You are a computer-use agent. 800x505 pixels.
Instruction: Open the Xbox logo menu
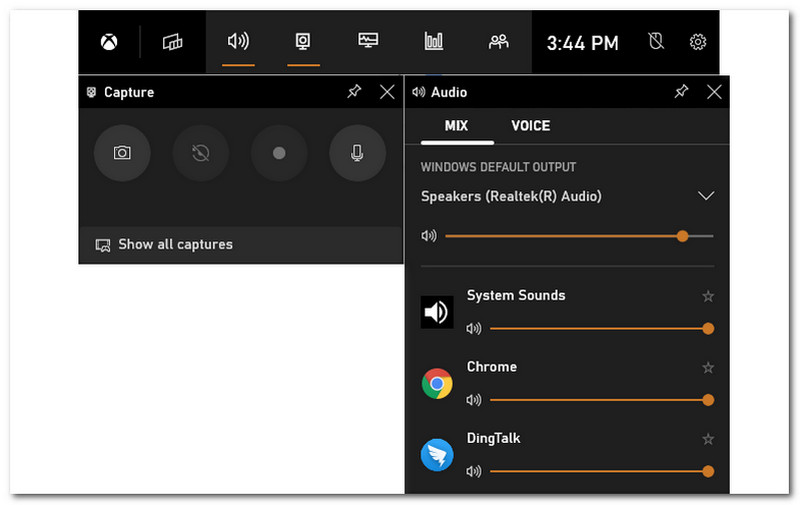109,42
